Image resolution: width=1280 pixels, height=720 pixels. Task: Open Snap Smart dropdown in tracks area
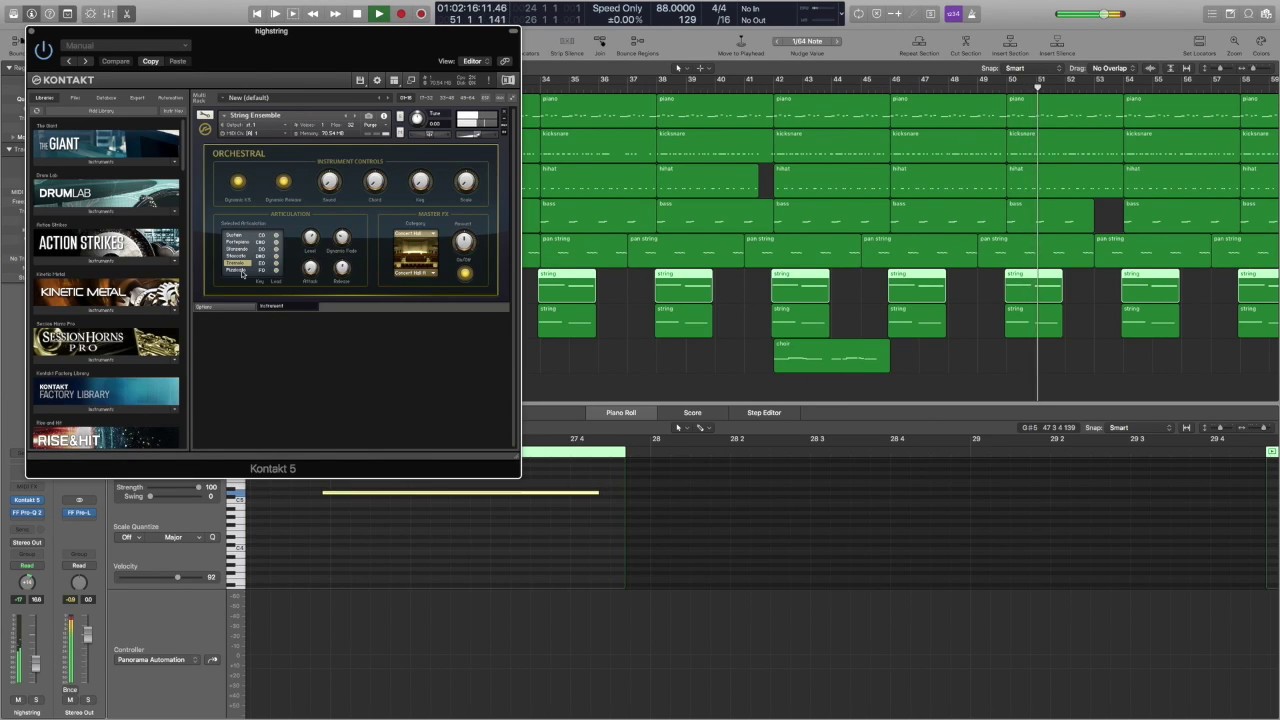(x=1032, y=68)
